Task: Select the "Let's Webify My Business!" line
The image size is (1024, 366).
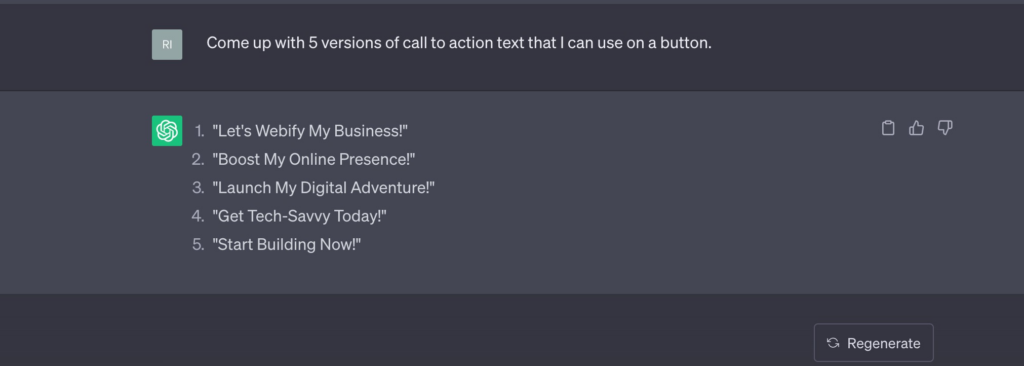Action: [x=310, y=131]
